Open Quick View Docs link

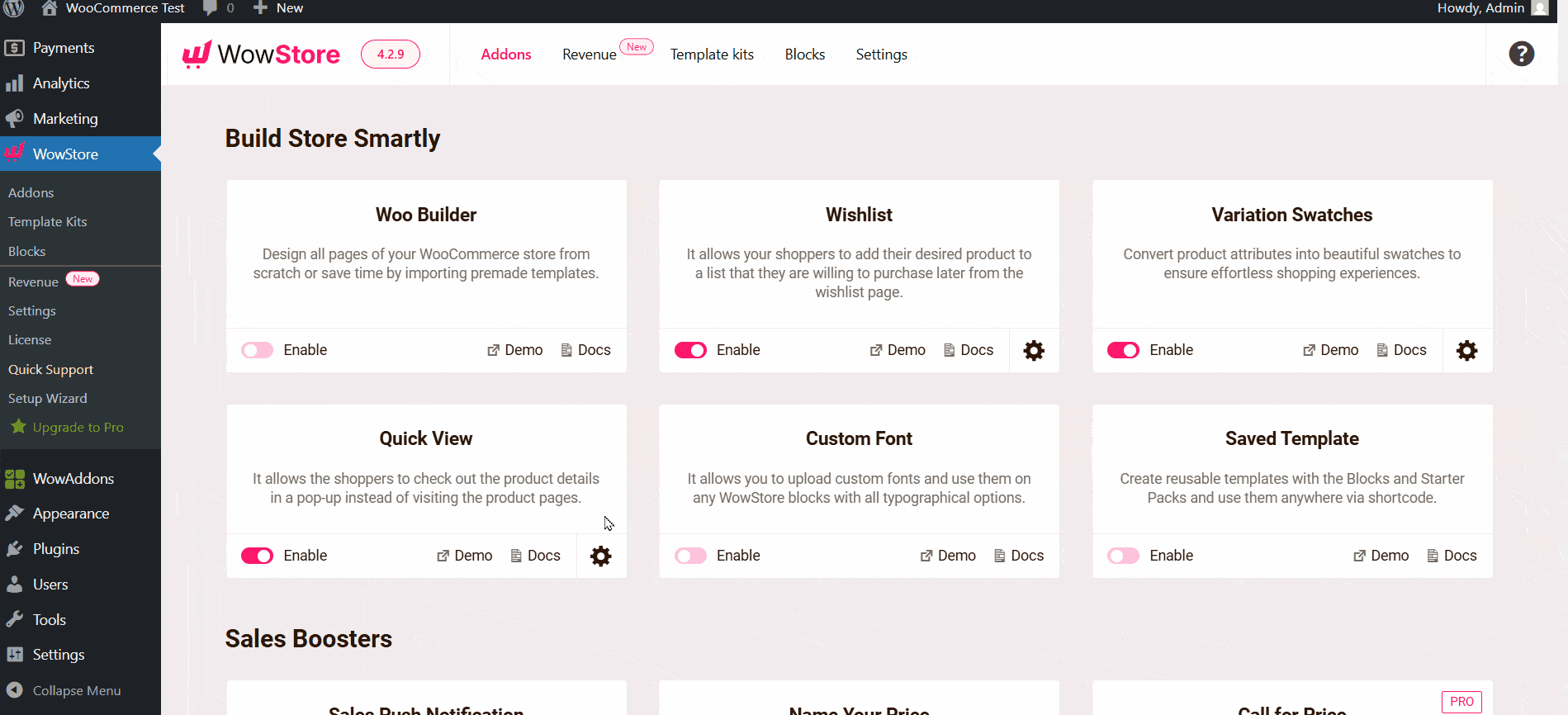[536, 556]
